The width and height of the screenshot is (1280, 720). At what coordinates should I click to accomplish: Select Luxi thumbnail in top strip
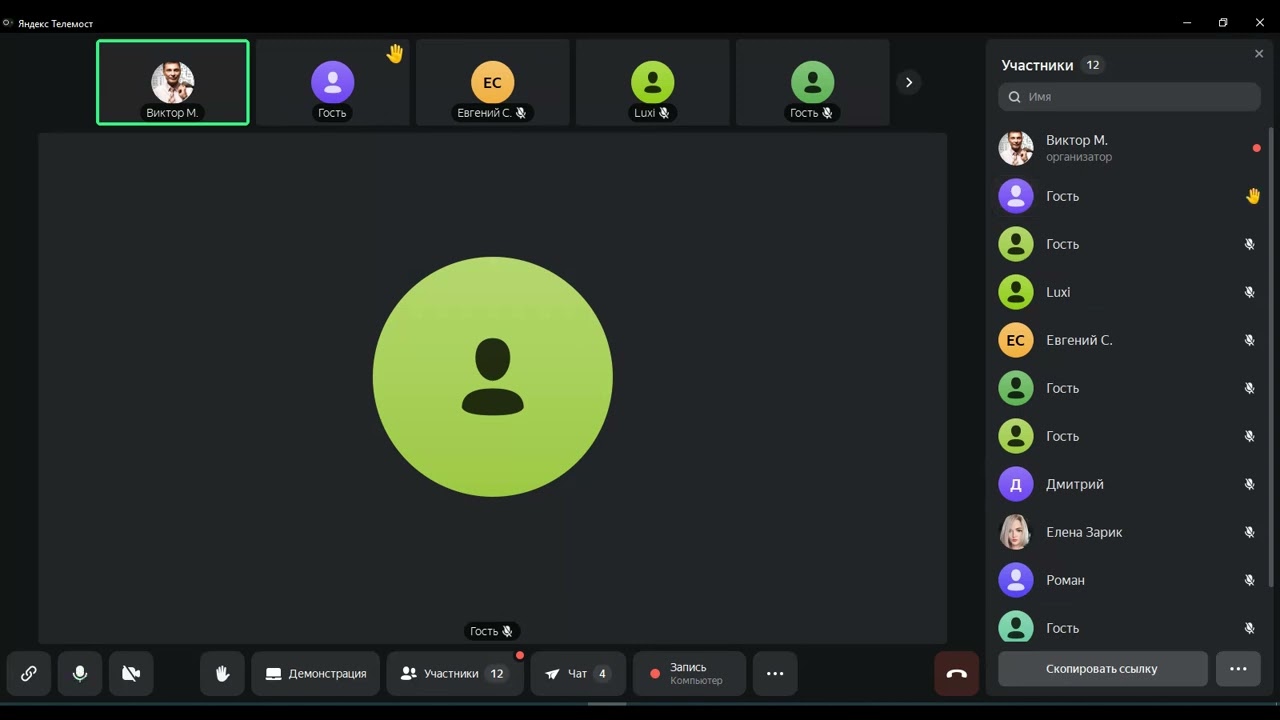click(652, 82)
